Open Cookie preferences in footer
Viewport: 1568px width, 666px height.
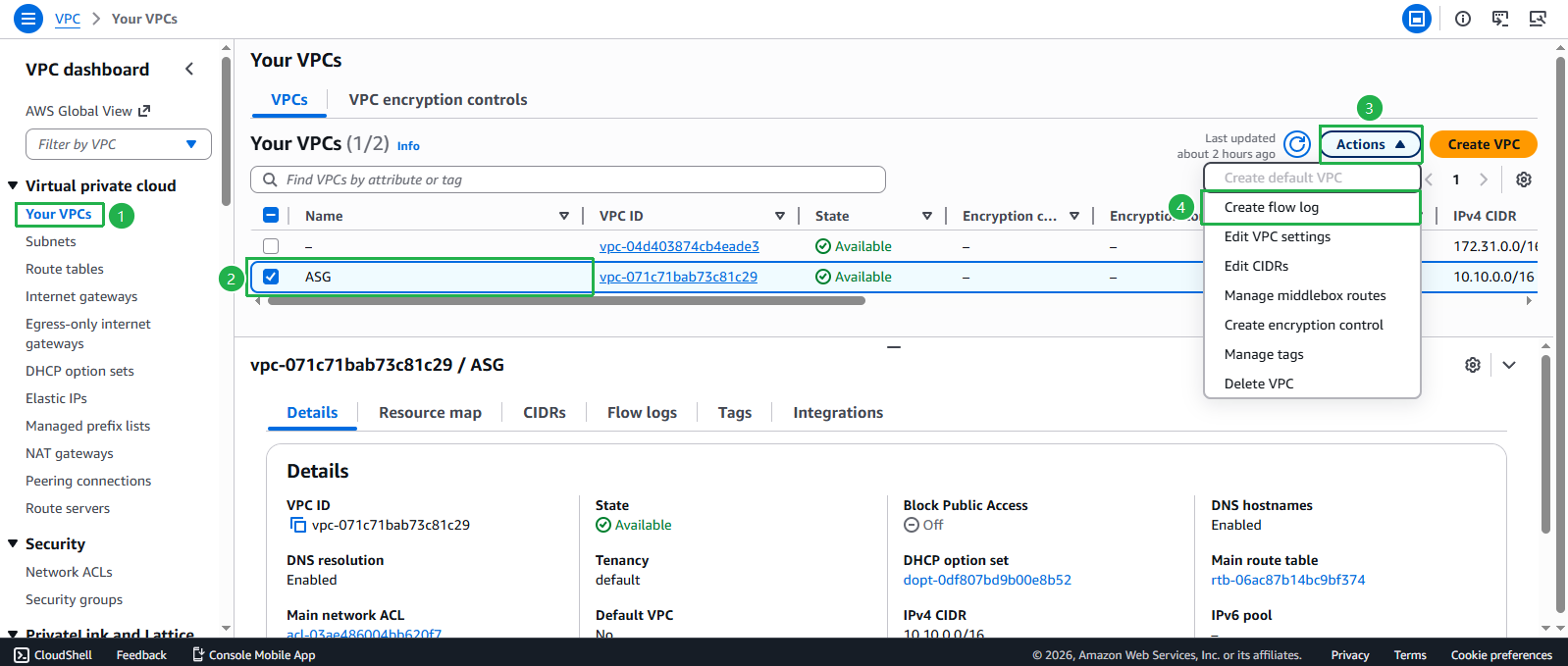[1501, 654]
